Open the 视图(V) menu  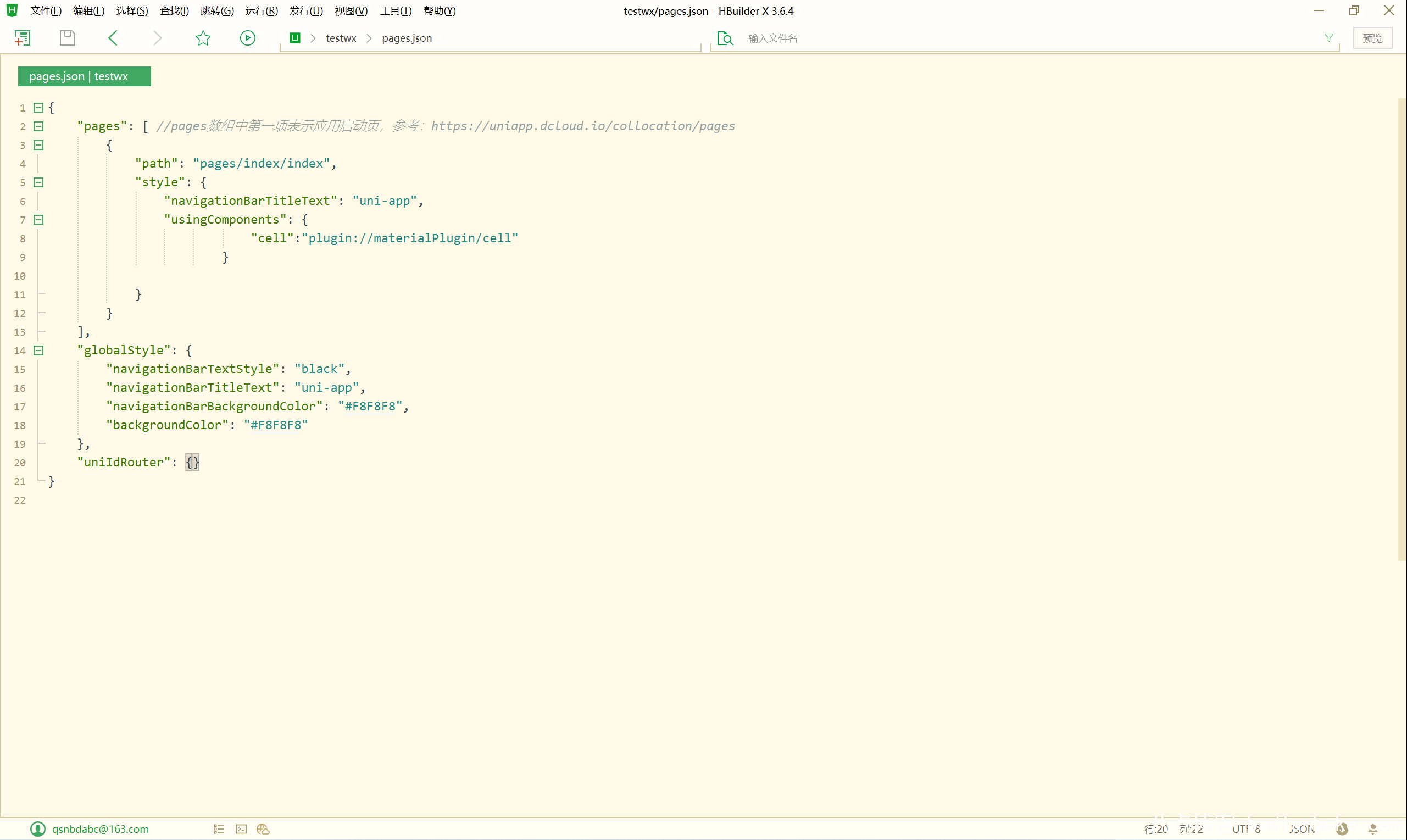[351, 11]
